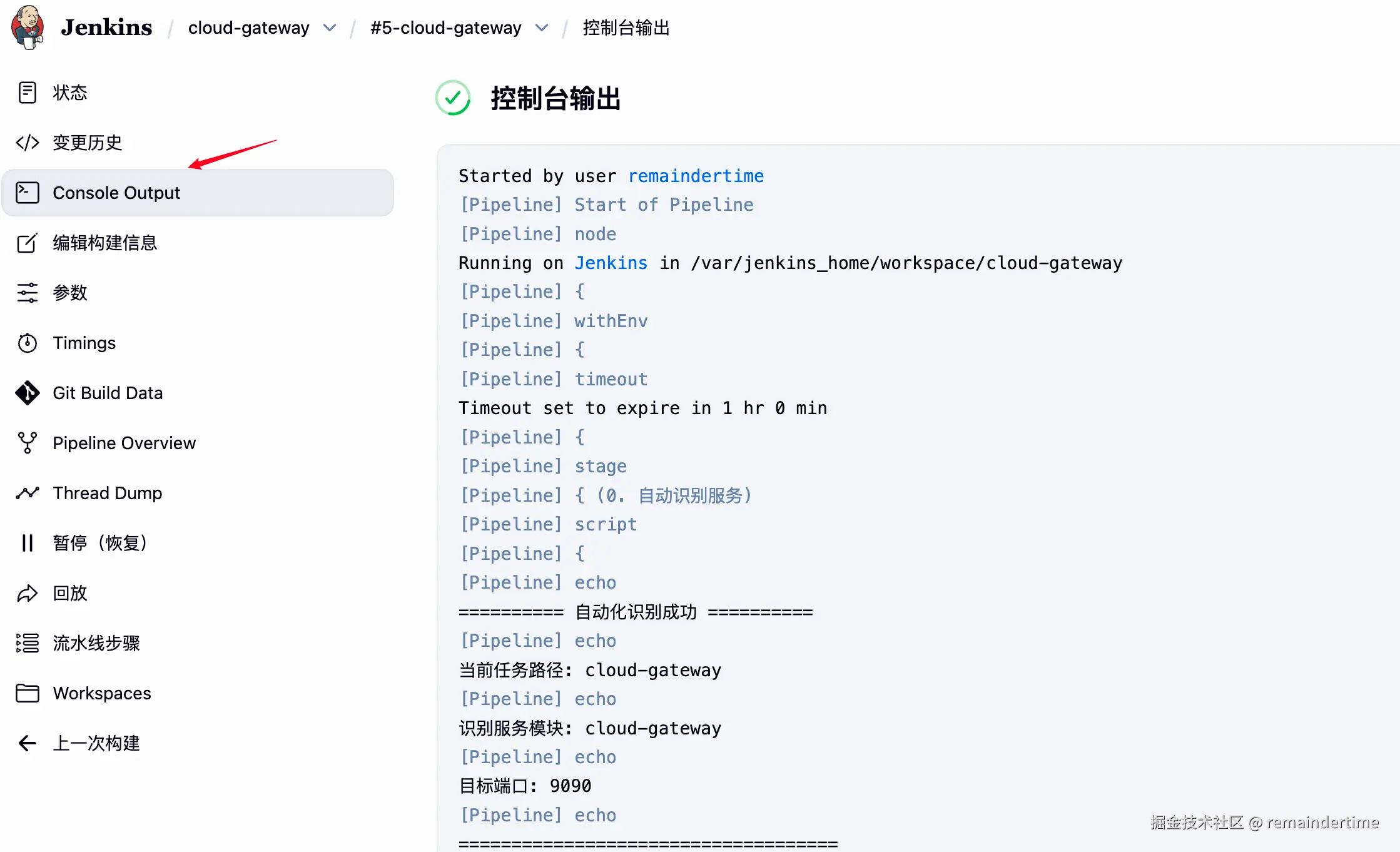Click the 参数 sliders icon

[x=28, y=293]
